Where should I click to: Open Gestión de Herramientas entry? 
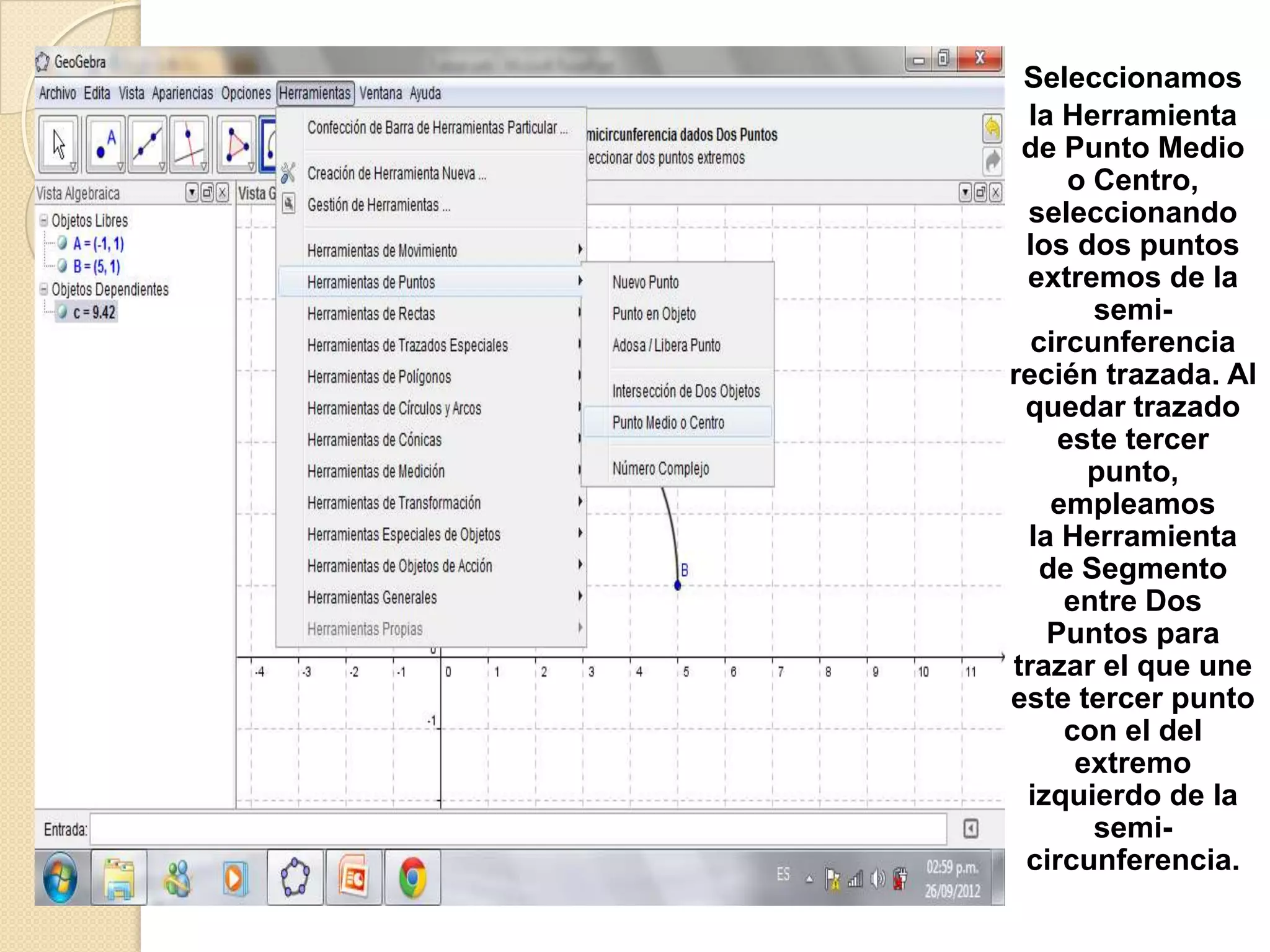point(378,205)
